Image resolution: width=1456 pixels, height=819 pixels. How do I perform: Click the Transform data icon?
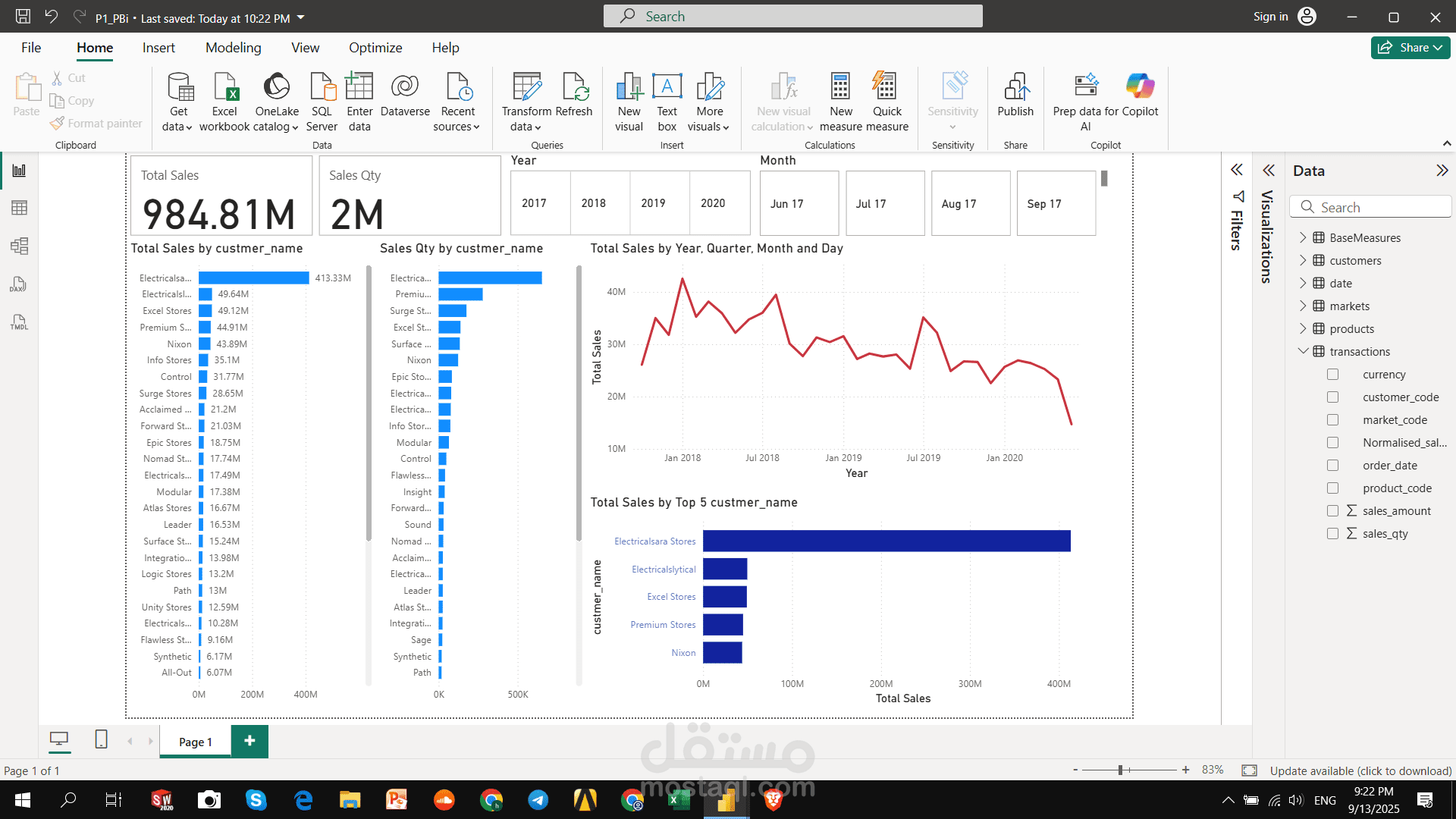click(526, 87)
